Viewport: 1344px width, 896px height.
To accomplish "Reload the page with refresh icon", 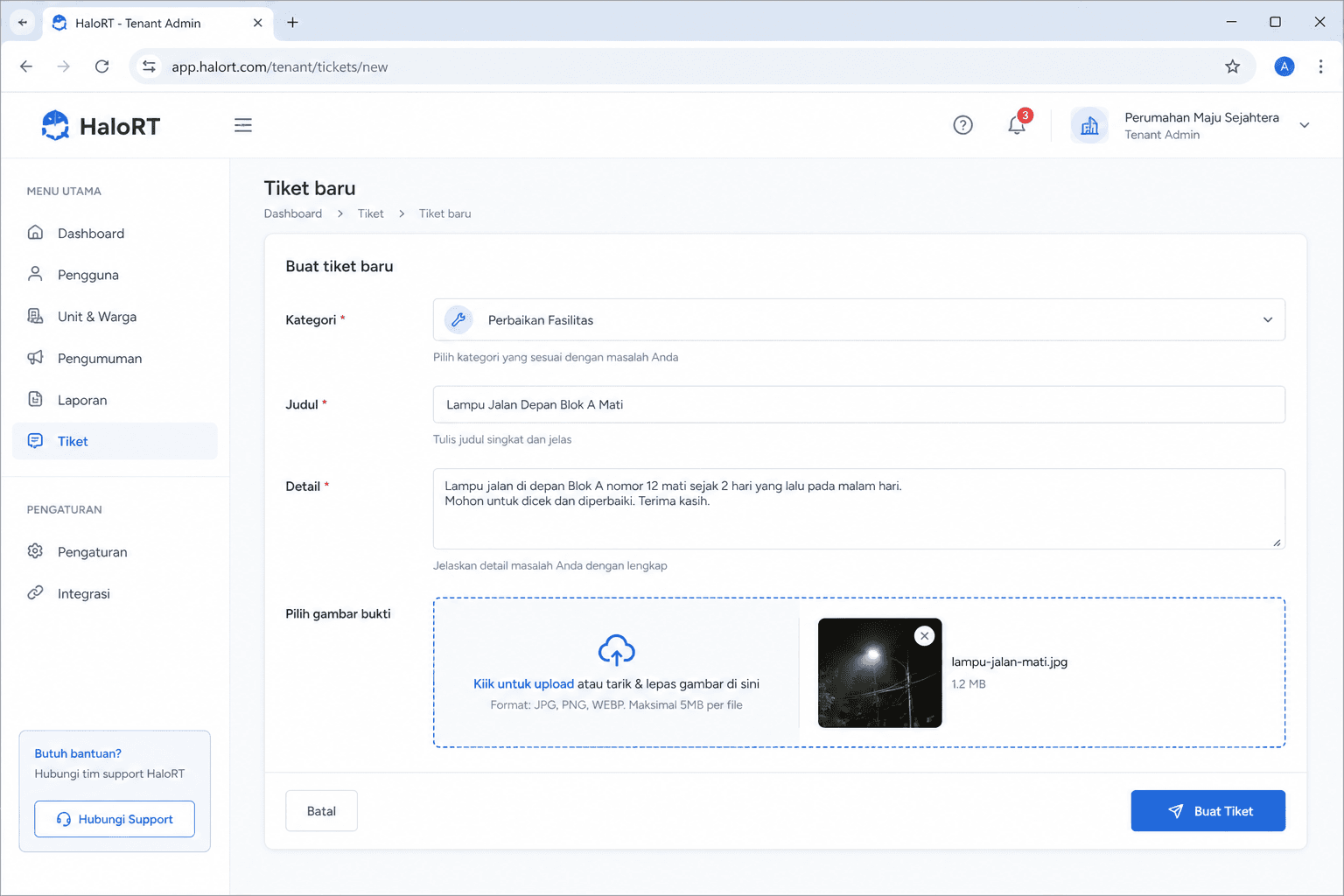I will 102,66.
